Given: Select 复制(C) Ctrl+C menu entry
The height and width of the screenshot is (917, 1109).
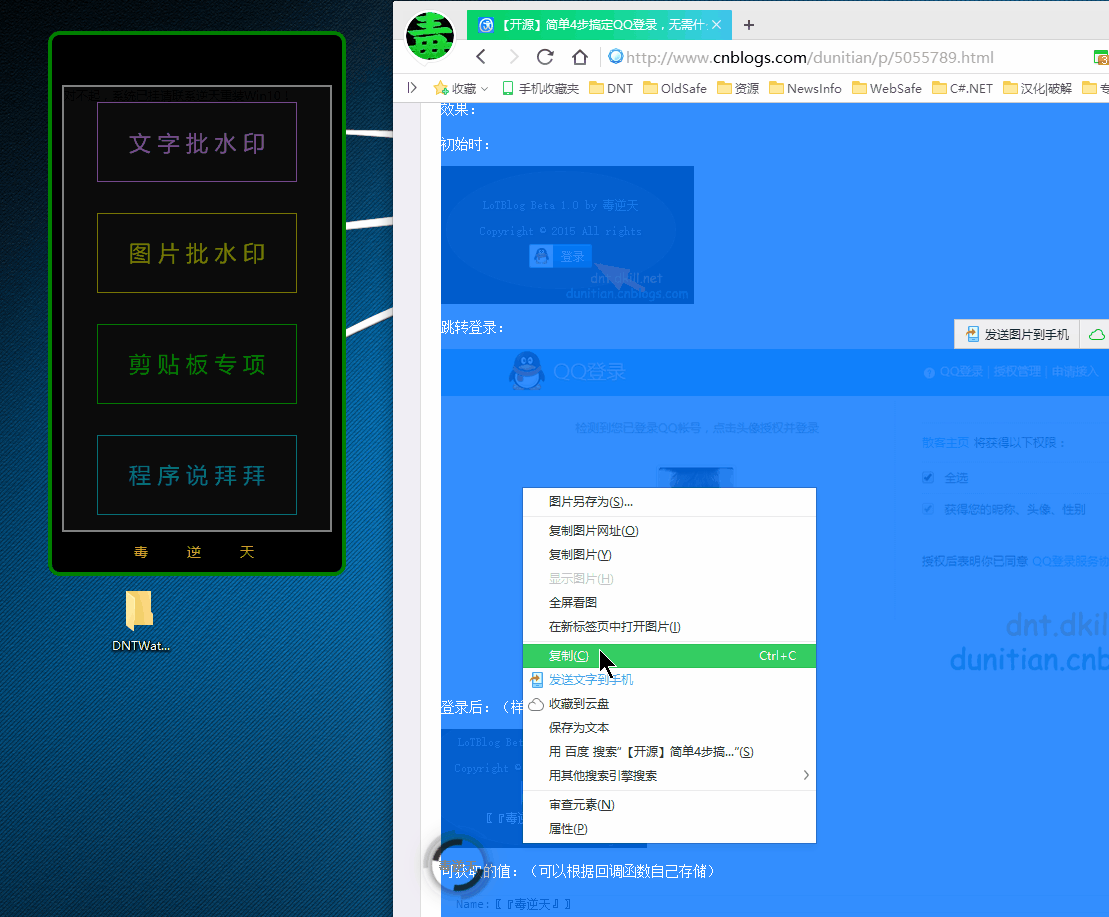Looking at the screenshot, I should 669,656.
